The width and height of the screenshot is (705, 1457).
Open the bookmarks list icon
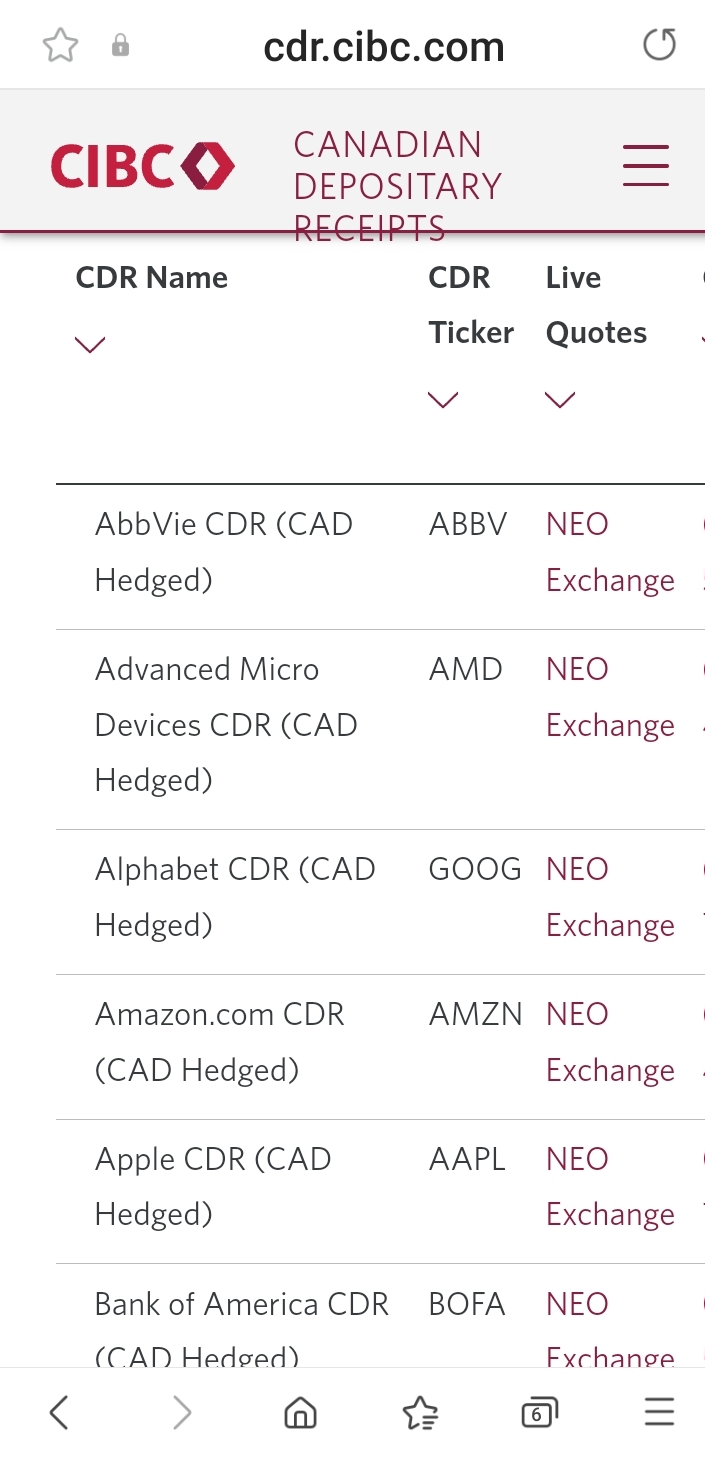tap(420, 1412)
